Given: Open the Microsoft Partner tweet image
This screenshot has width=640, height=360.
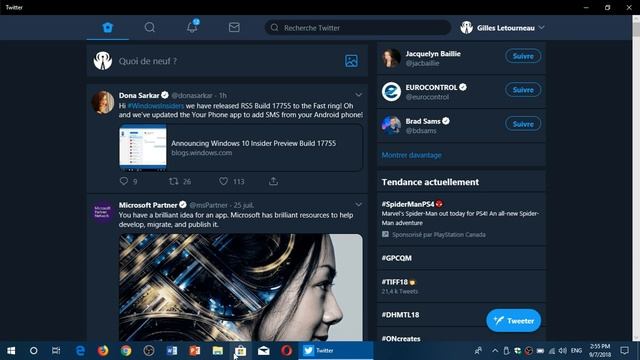Looking at the screenshot, I should point(241,287).
